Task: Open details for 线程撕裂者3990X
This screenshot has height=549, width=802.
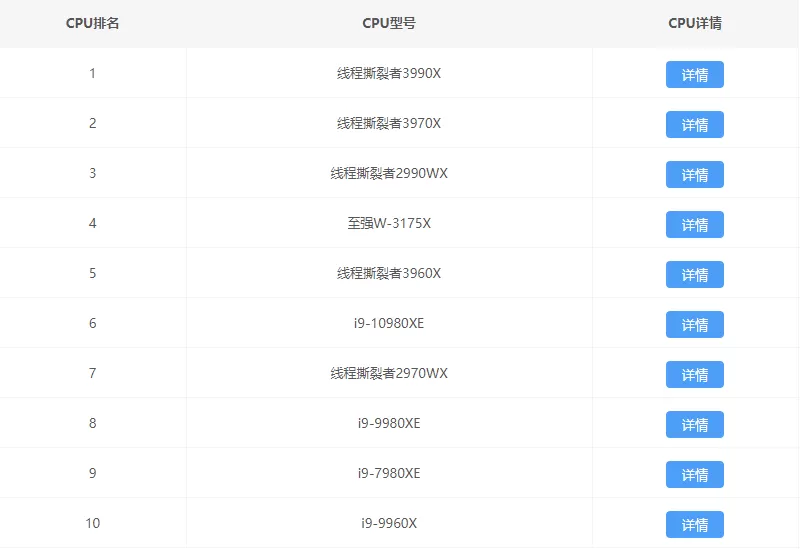Action: pos(694,74)
